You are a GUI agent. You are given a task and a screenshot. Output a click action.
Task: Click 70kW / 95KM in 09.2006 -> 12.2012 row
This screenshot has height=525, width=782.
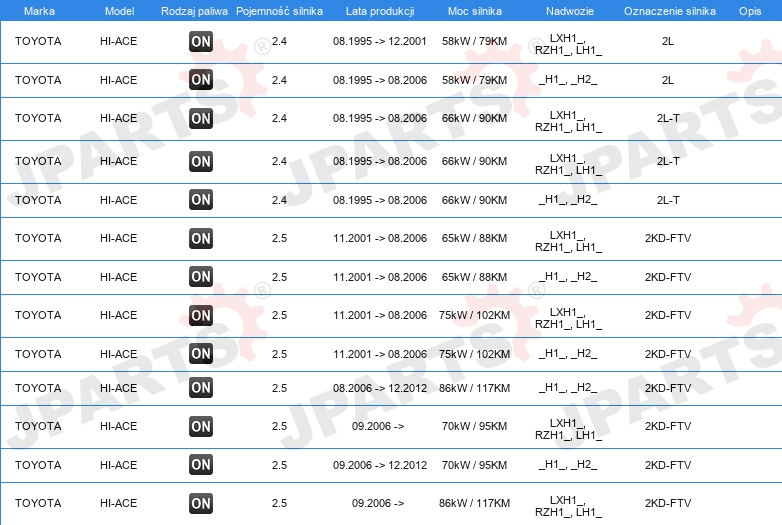[x=474, y=465]
